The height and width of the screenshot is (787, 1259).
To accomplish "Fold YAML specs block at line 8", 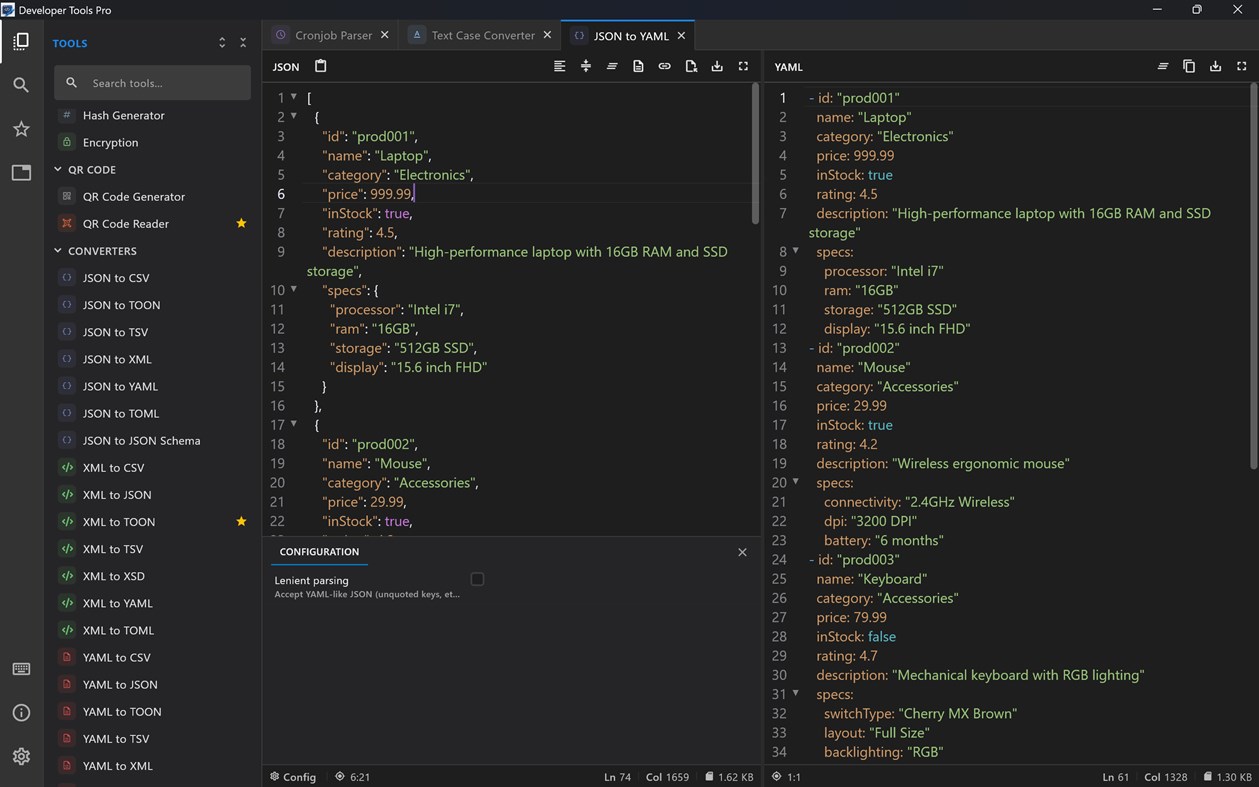I will pos(796,251).
